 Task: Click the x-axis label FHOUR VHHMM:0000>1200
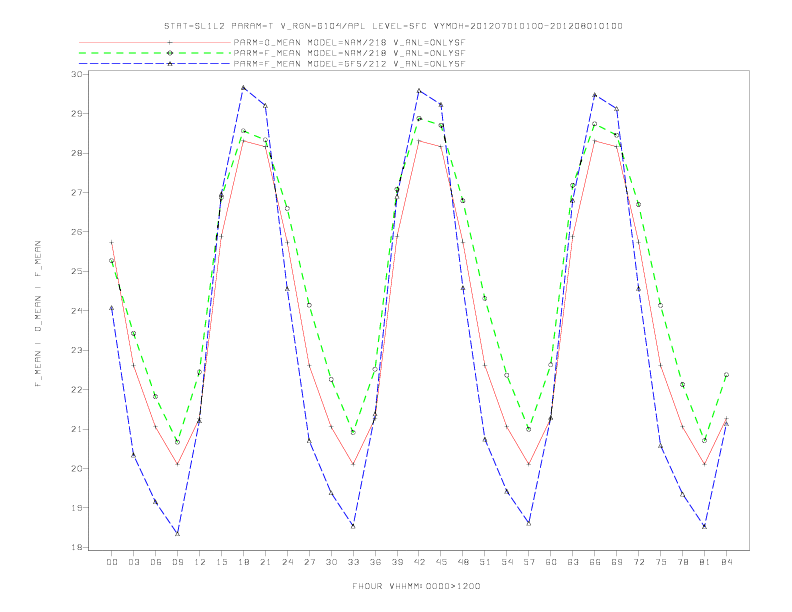[416, 586]
